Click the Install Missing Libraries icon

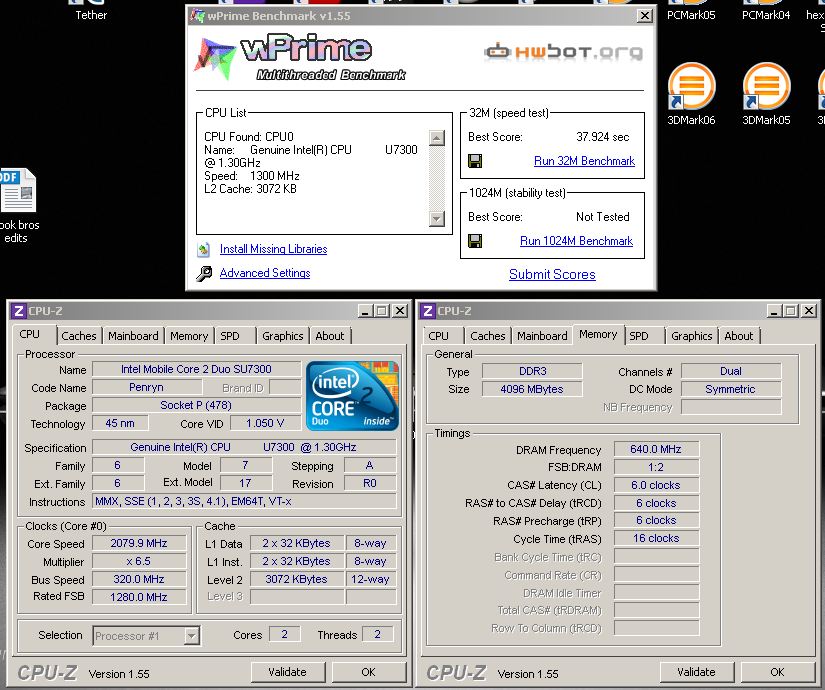[x=204, y=249]
